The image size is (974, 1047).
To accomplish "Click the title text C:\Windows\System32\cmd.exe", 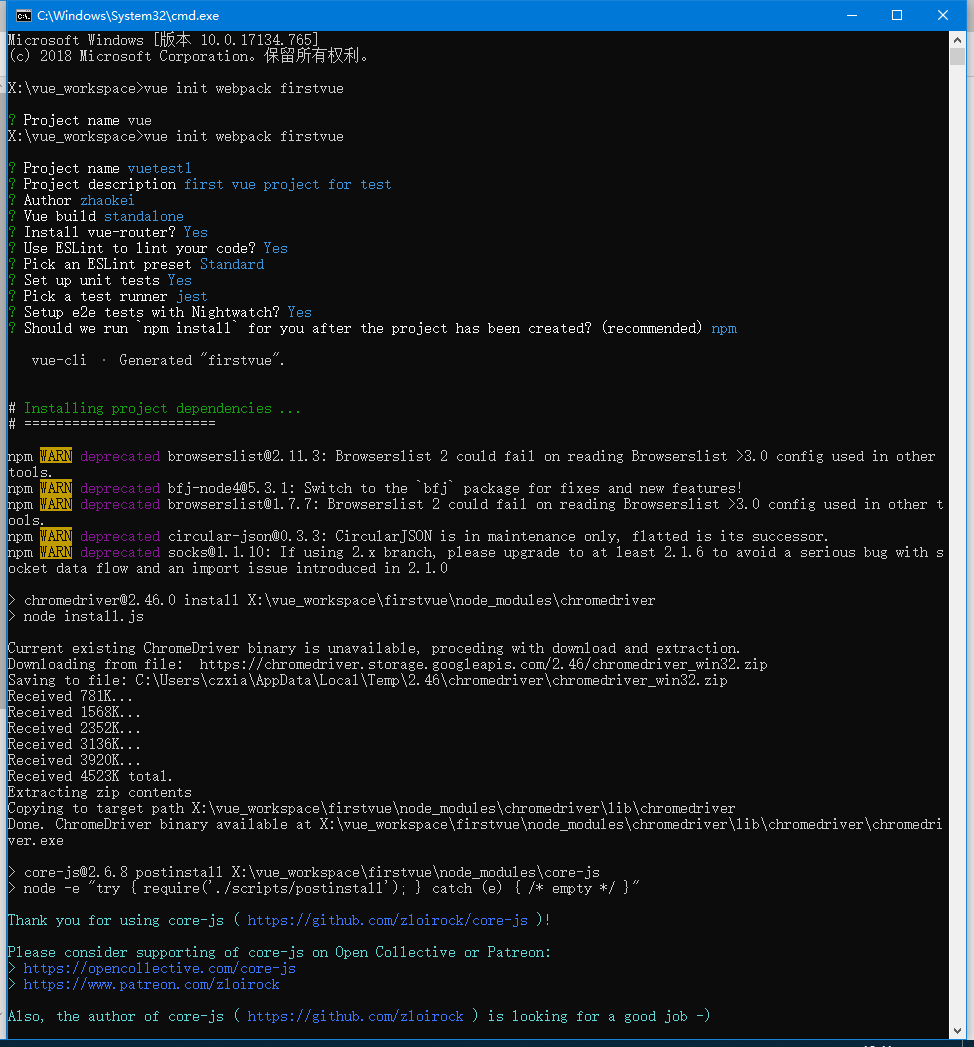I will pyautogui.click(x=128, y=15).
